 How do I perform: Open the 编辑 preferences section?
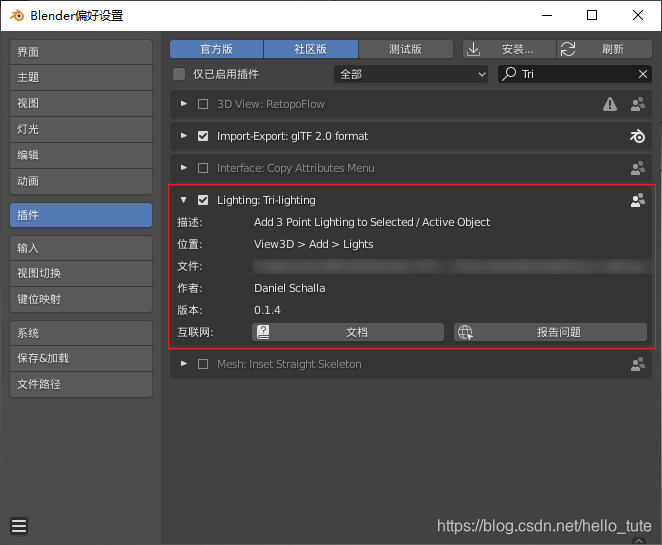(x=81, y=155)
